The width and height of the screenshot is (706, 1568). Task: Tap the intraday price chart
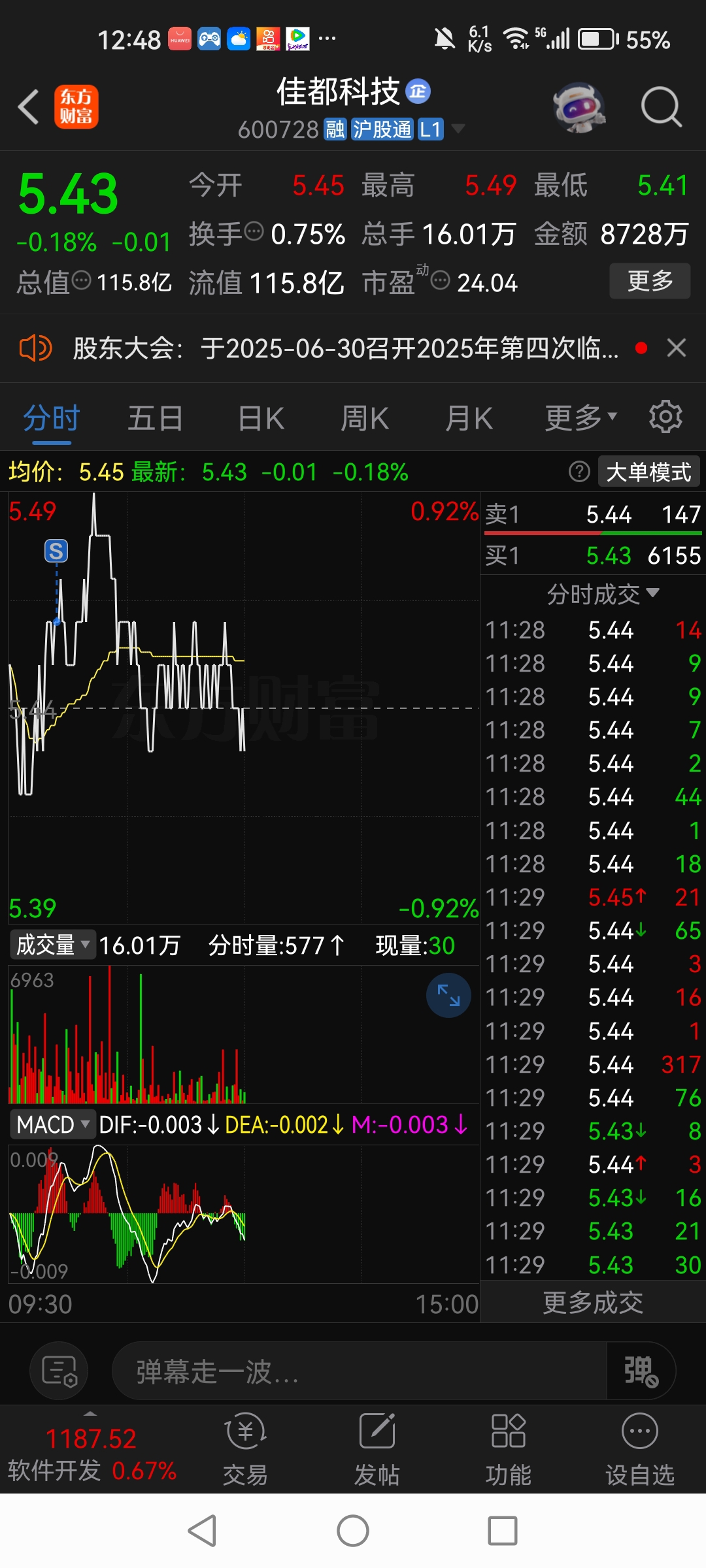click(x=244, y=708)
